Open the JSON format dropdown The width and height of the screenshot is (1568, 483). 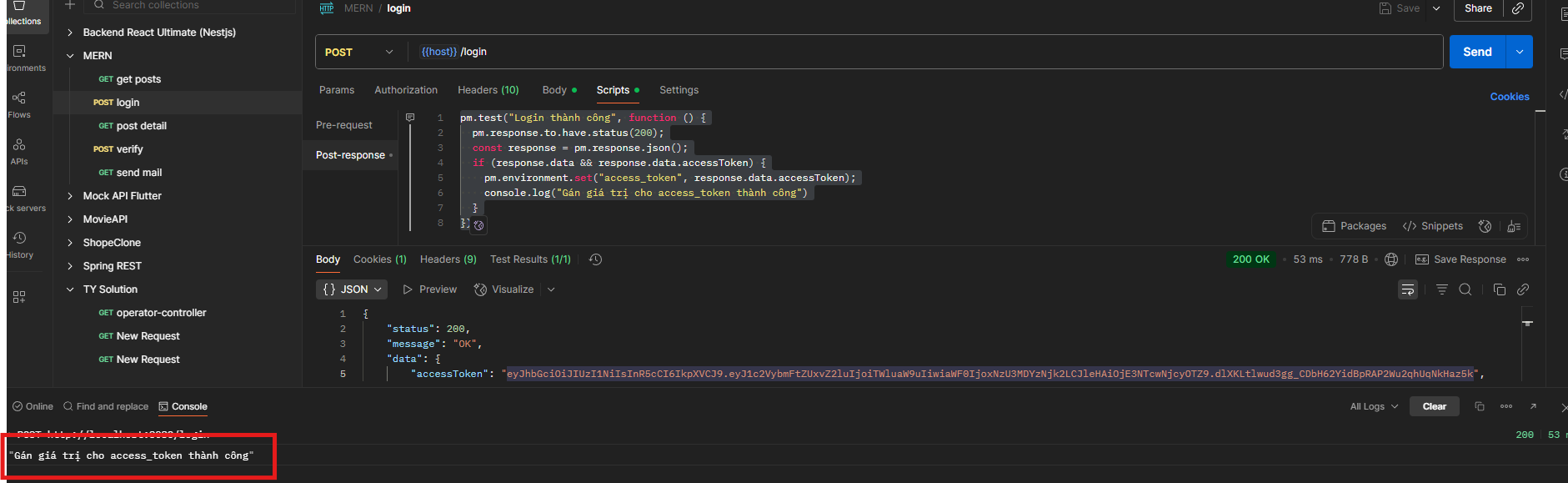(353, 289)
